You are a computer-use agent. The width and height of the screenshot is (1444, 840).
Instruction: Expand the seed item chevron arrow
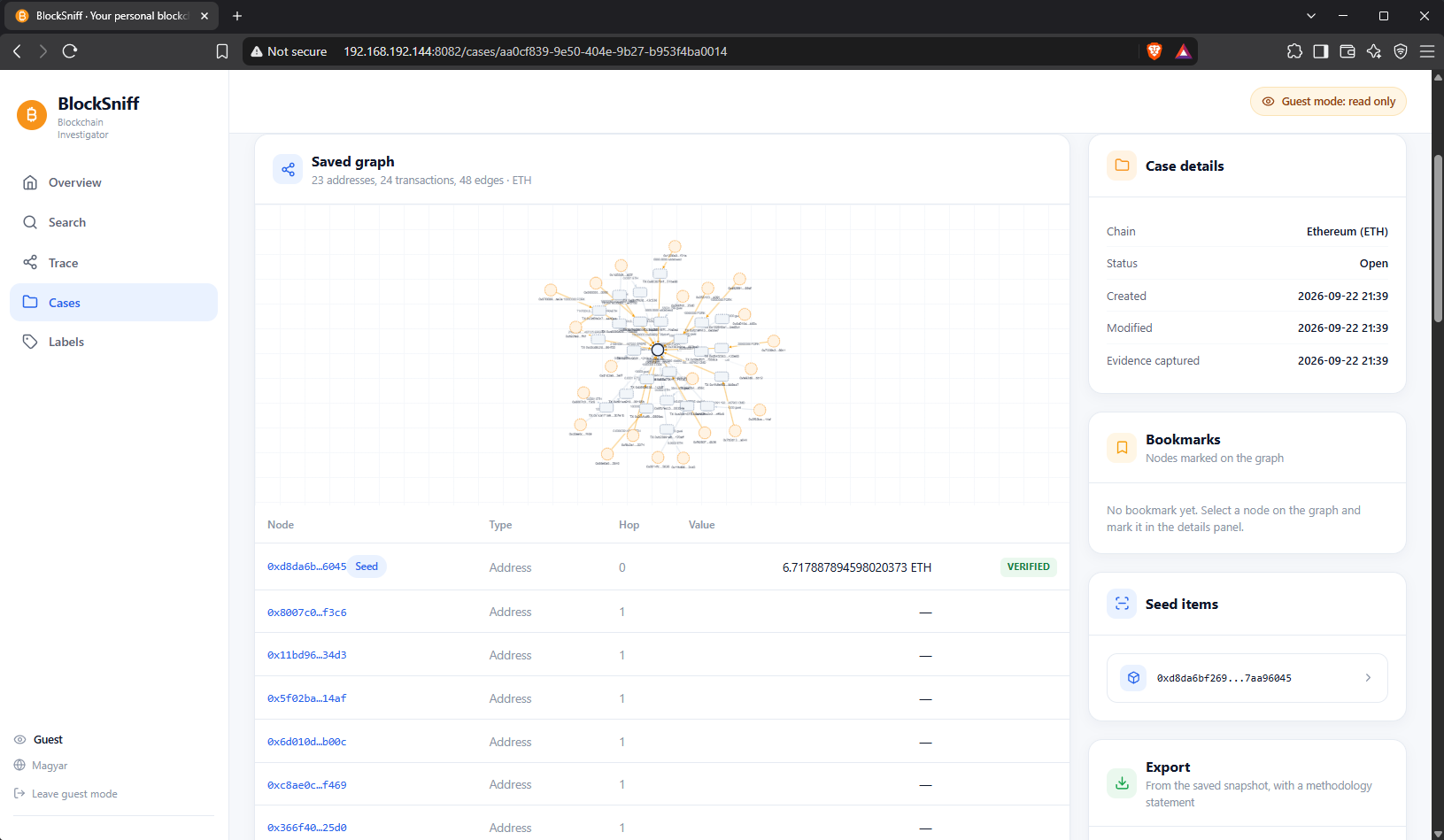tap(1368, 678)
